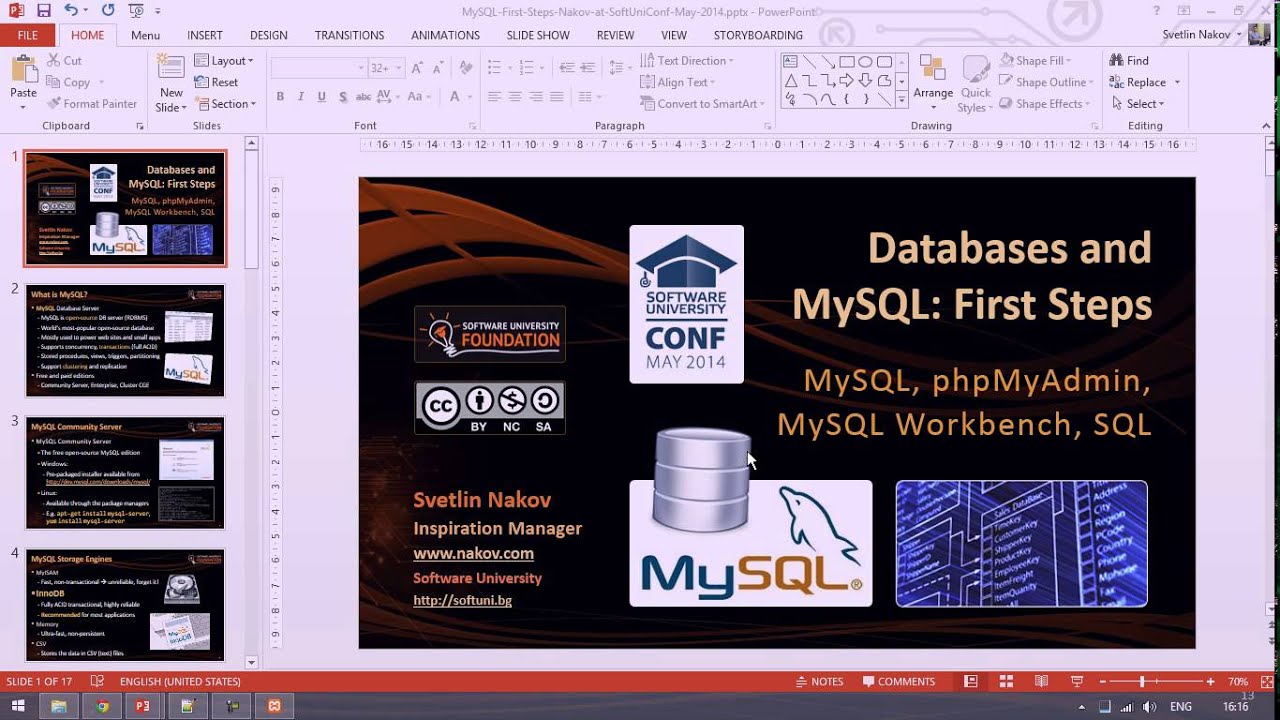The width and height of the screenshot is (1280, 720).
Task: Select the text box shape in gallery
Action: pos(791,62)
